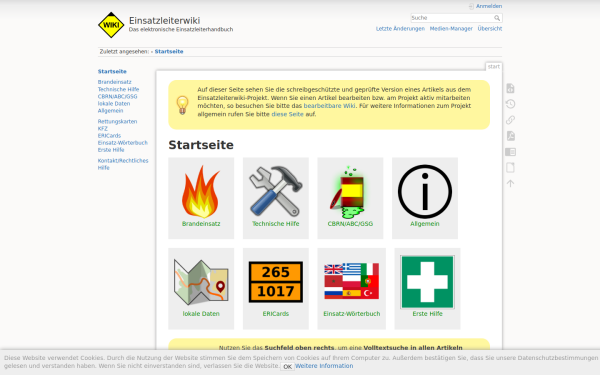Viewport: 600px width, 375px height.
Task: Click the back to top arrow icon
Action: (510, 183)
